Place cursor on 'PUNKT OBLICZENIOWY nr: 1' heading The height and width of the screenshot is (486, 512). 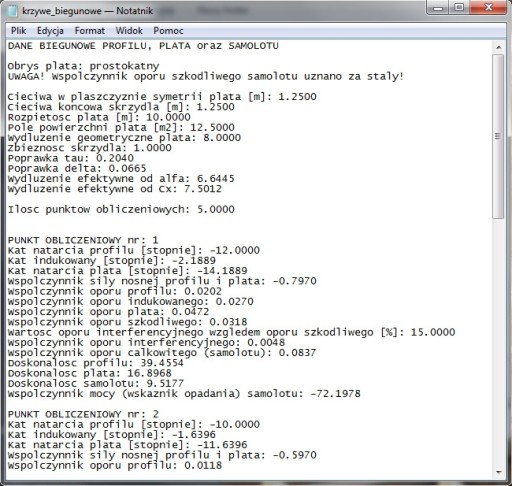tap(83, 240)
